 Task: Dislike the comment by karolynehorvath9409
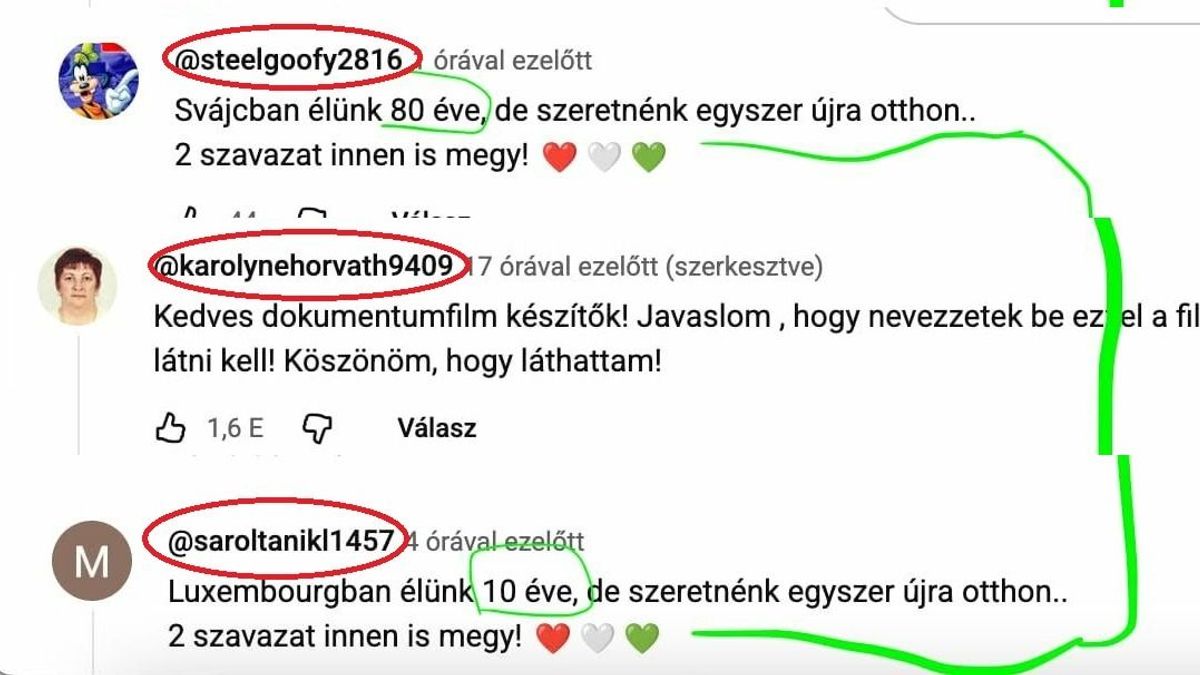click(317, 429)
